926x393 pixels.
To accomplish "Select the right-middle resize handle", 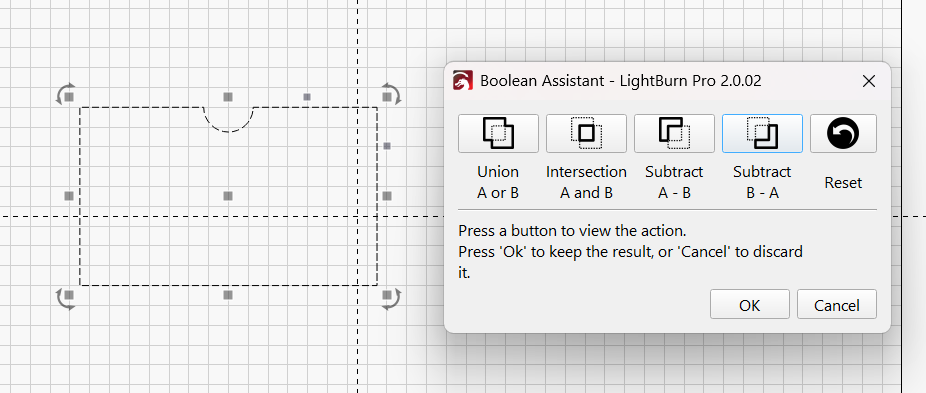I will pos(387,196).
